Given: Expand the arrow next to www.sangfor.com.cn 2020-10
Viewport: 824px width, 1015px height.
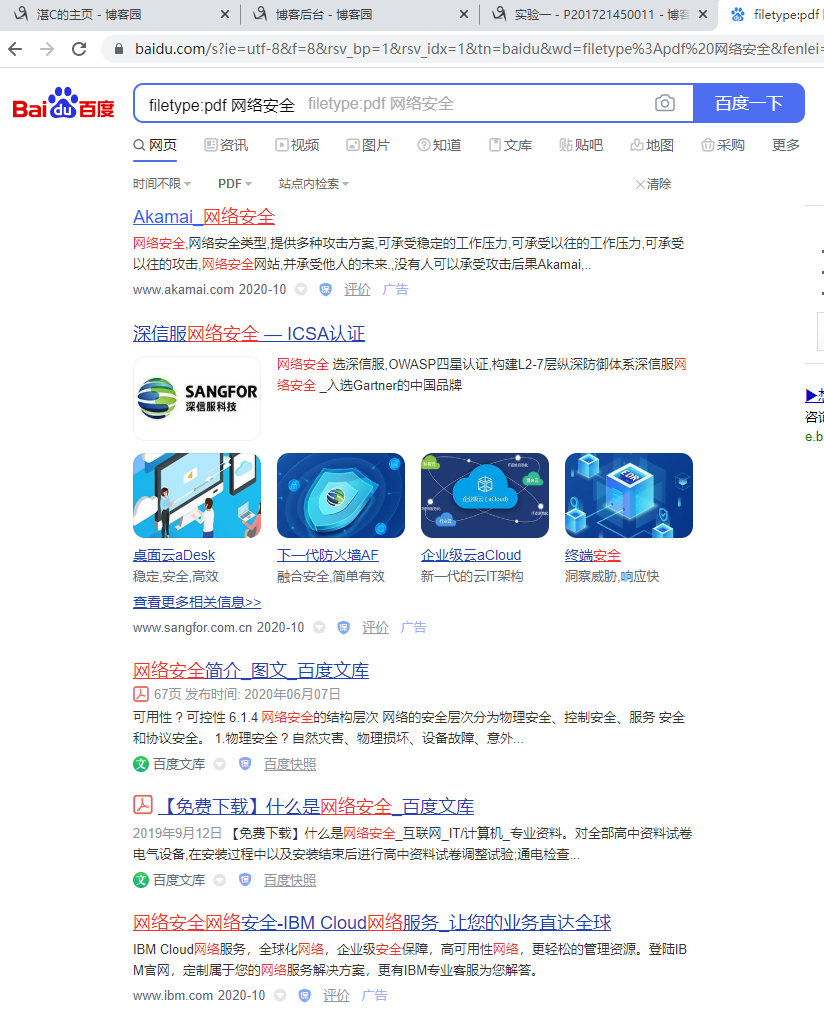Looking at the screenshot, I should [x=319, y=627].
